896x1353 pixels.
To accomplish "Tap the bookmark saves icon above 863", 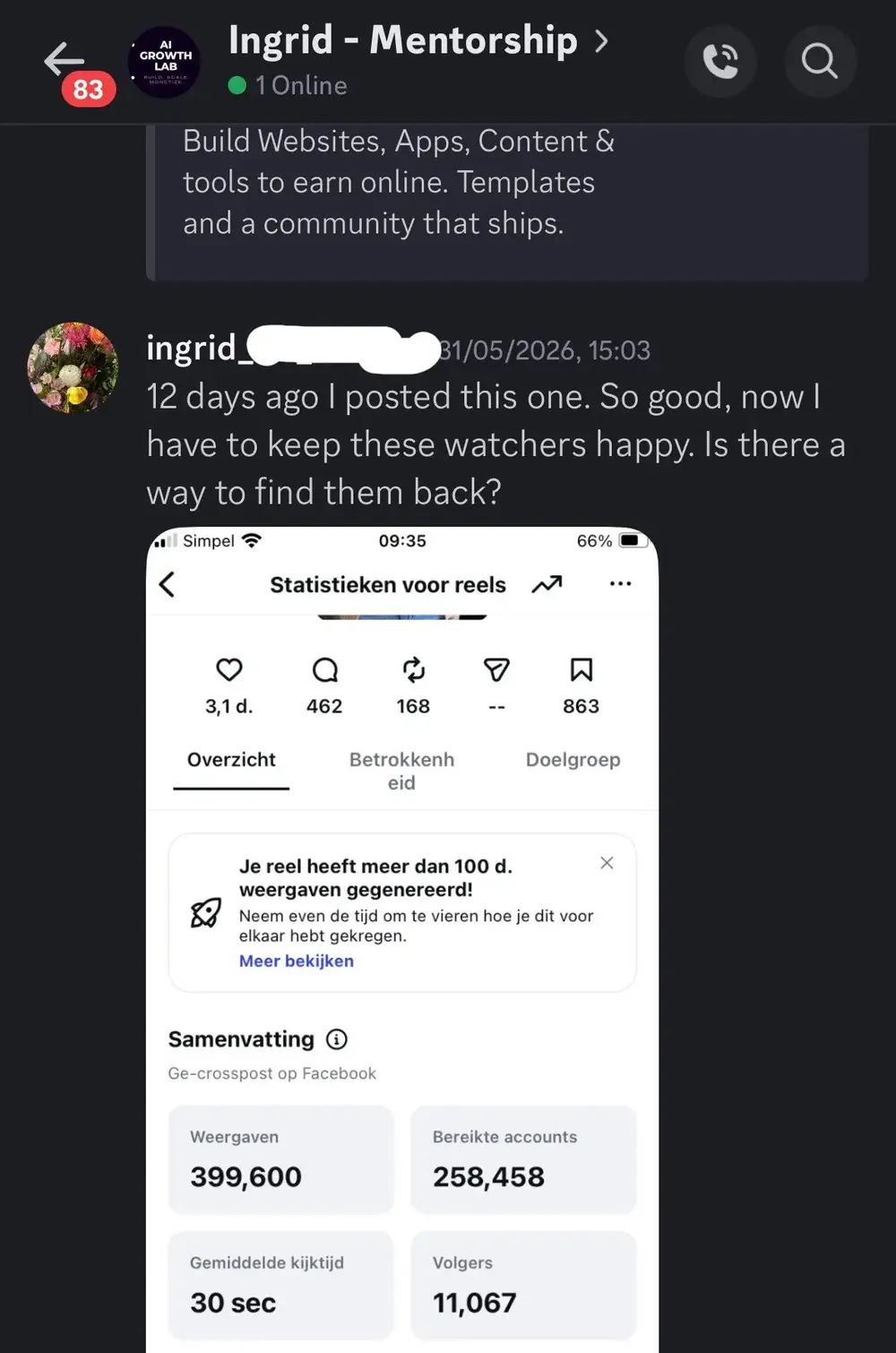I will click(x=582, y=669).
